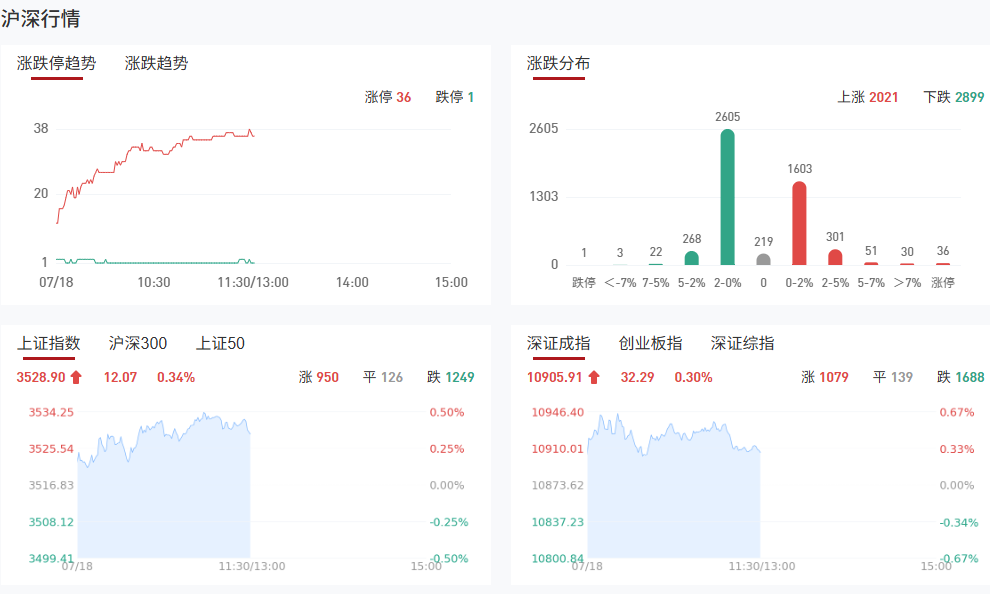Click the 上涨 2021 count label

[x=867, y=97]
